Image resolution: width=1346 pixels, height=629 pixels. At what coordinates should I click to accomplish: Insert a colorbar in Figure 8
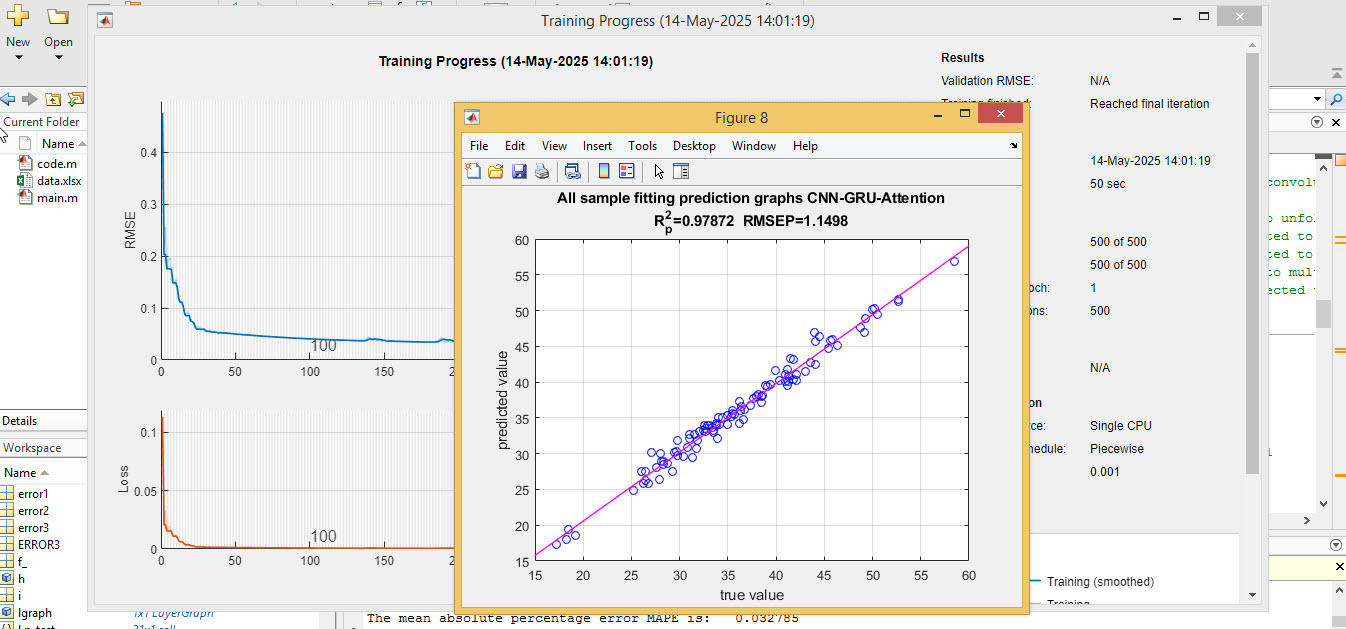coord(604,171)
